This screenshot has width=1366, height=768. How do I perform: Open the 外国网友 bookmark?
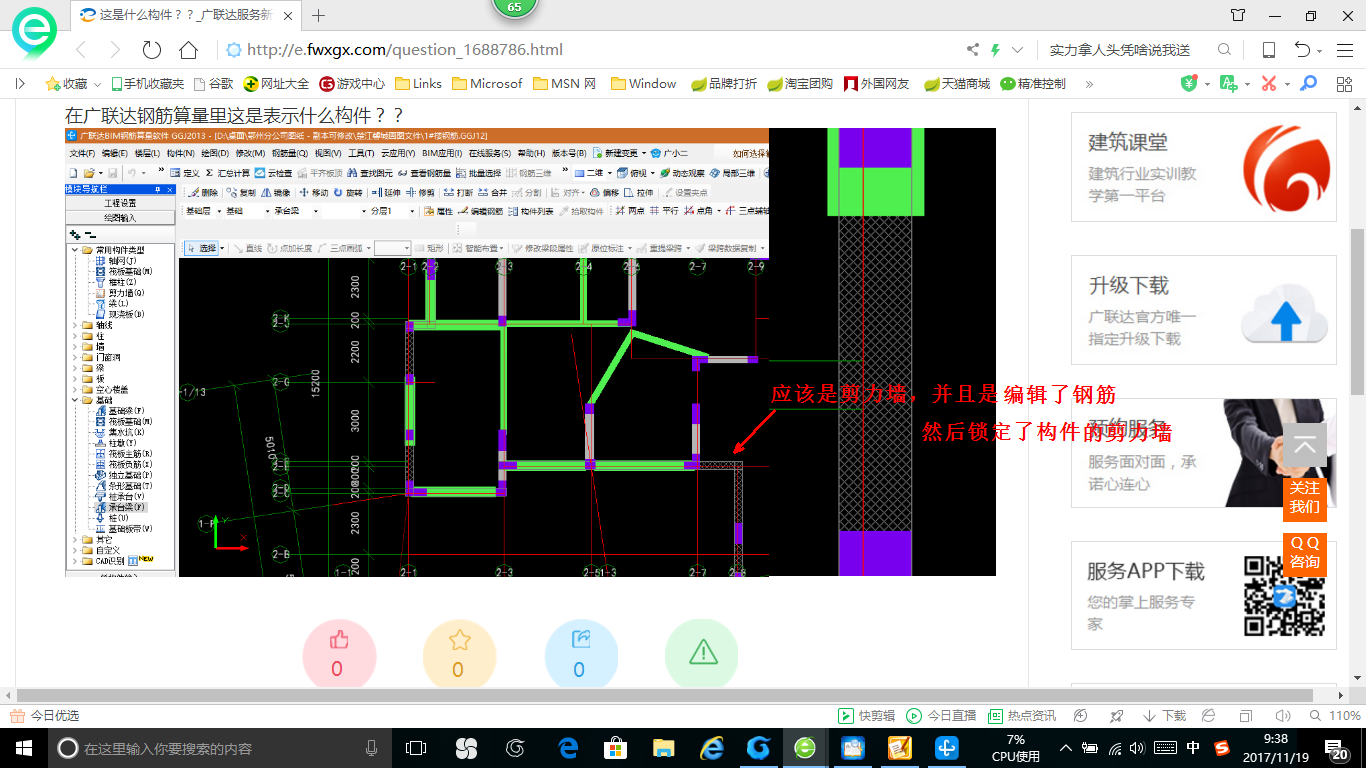point(877,84)
